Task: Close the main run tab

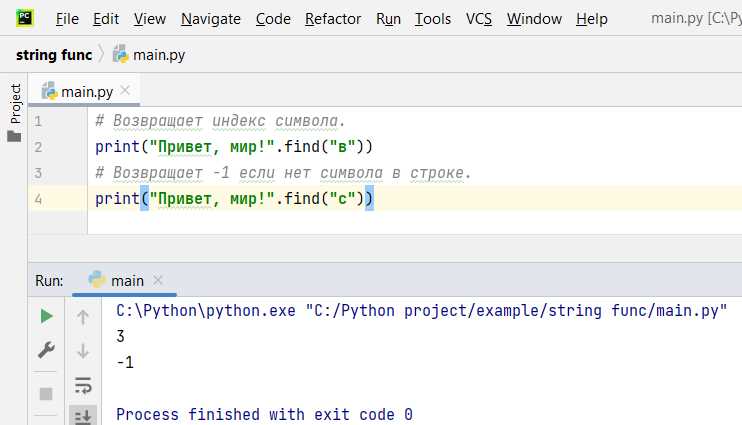Action: click(158, 280)
